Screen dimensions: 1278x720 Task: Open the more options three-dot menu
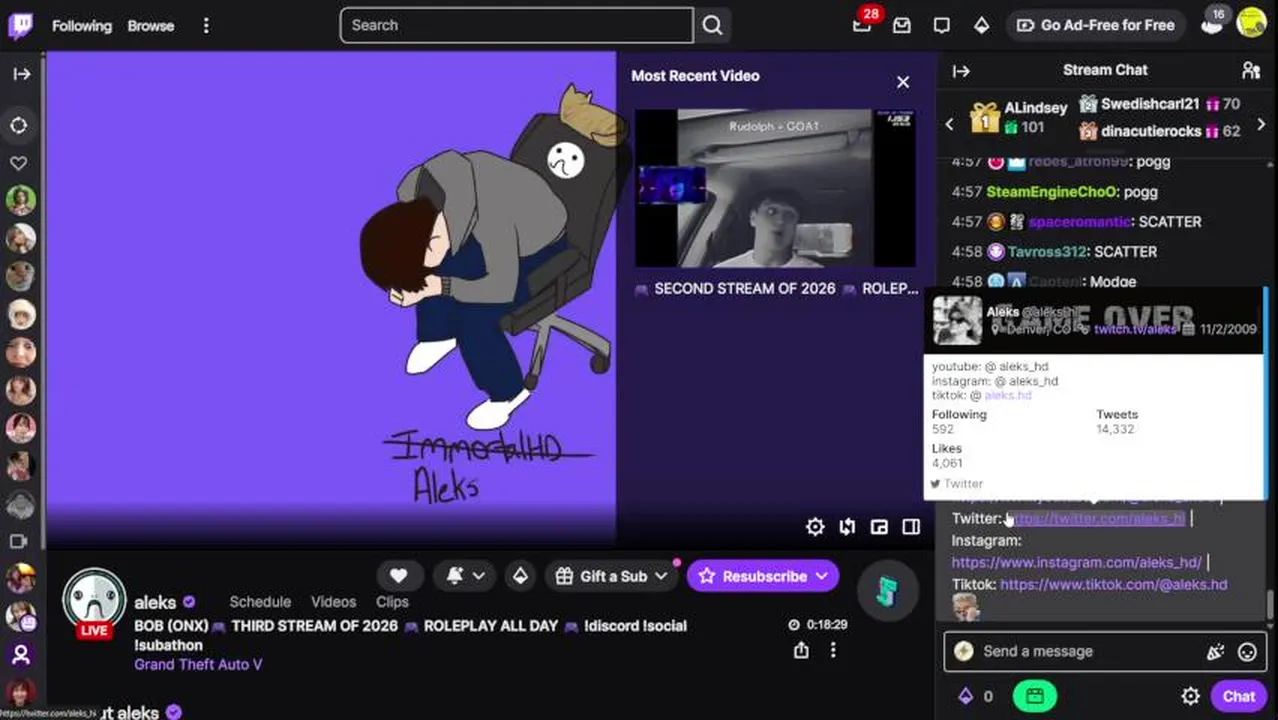coord(206,26)
